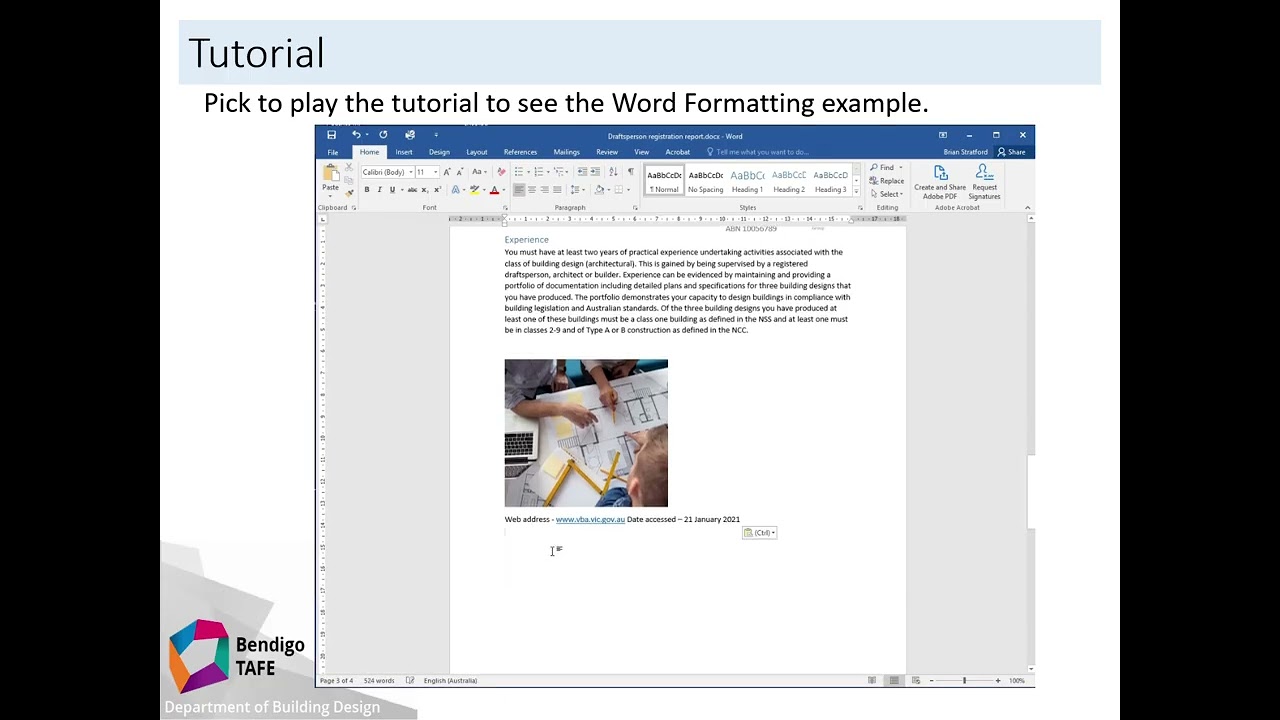Sort the selected text
The width and height of the screenshot is (1280, 720).
pyautogui.click(x=613, y=172)
